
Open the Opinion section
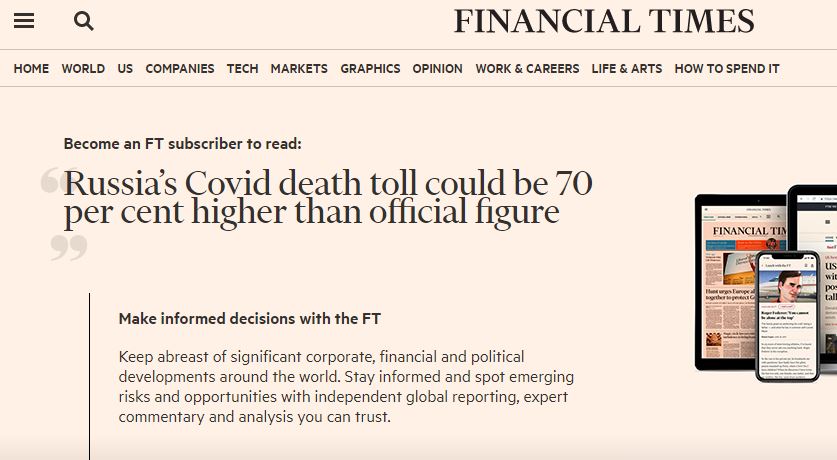437,69
